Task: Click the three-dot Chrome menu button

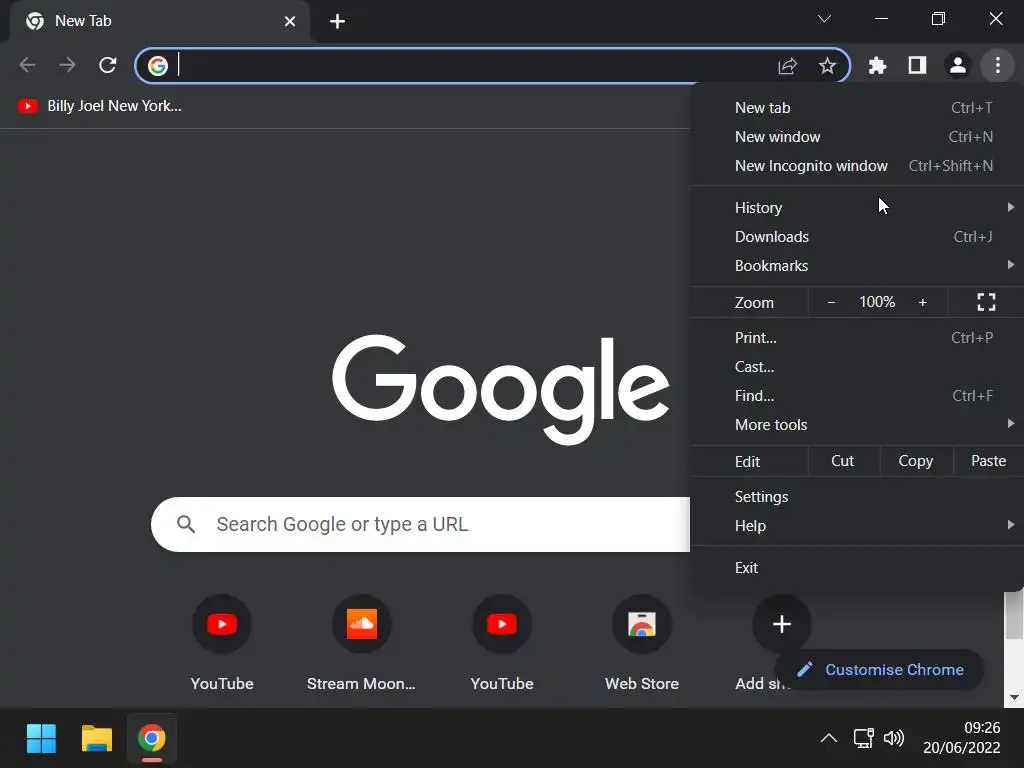Action: [997, 65]
